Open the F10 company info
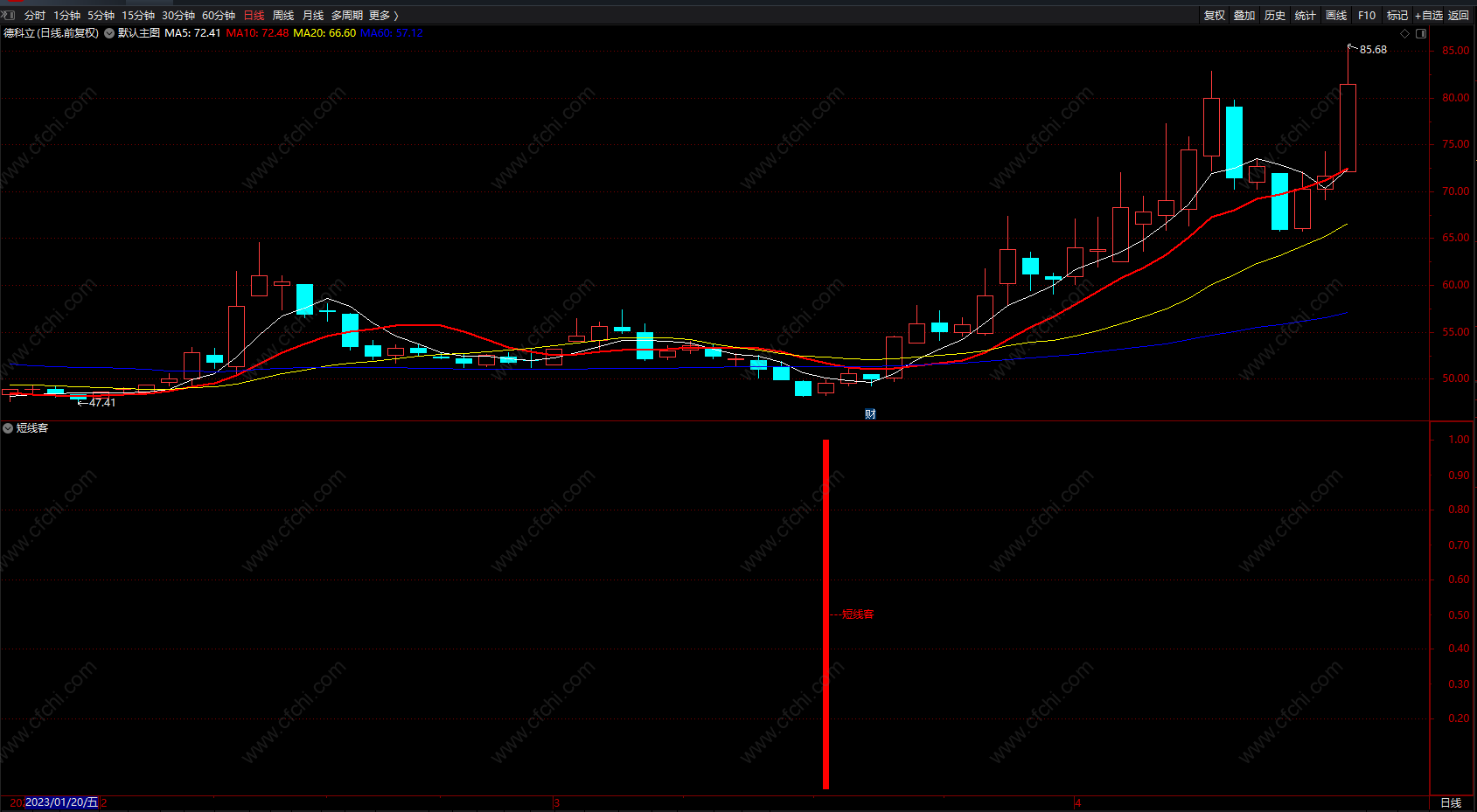The width and height of the screenshot is (1477, 812). (x=1367, y=16)
